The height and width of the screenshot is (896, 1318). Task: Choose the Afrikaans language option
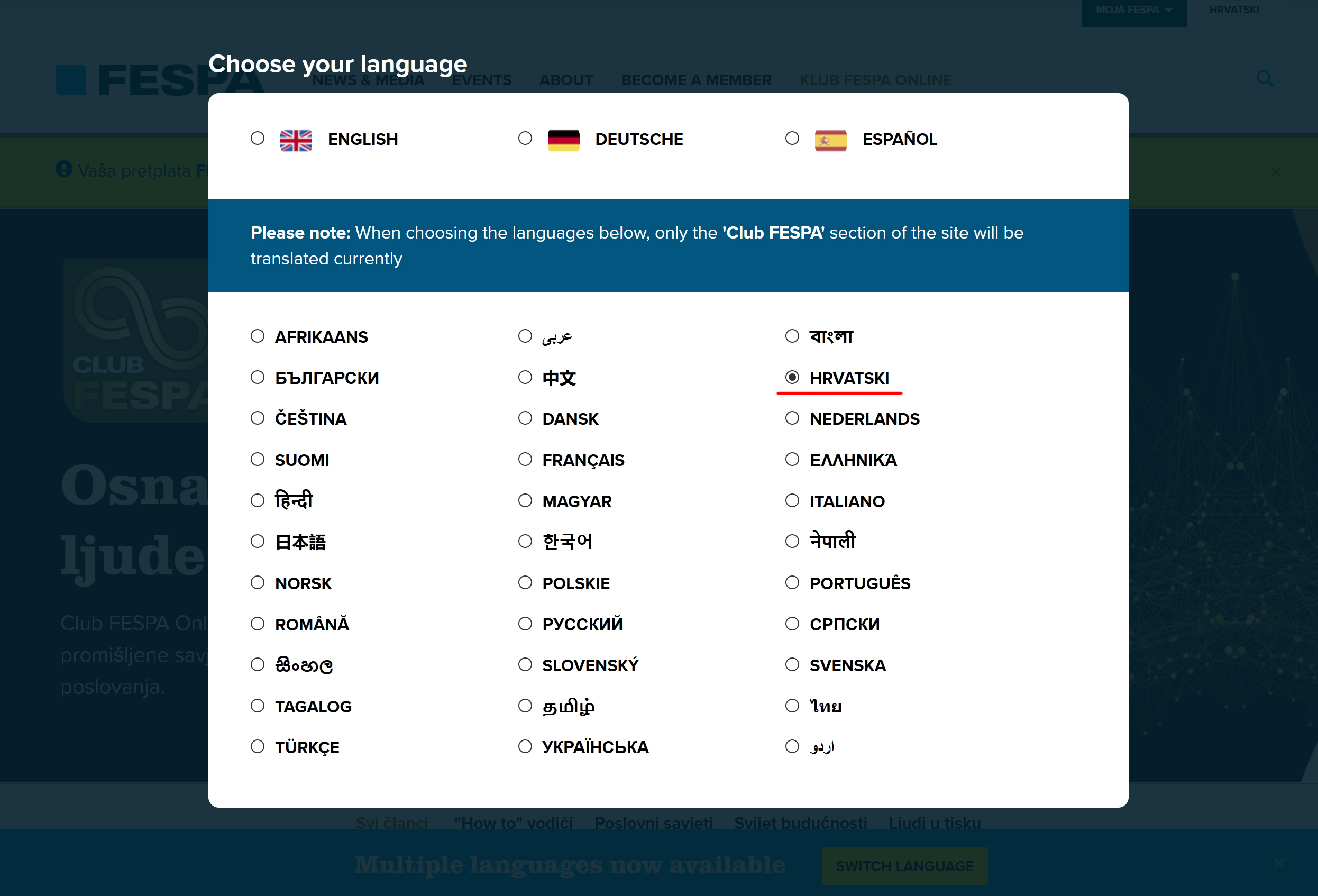258,336
